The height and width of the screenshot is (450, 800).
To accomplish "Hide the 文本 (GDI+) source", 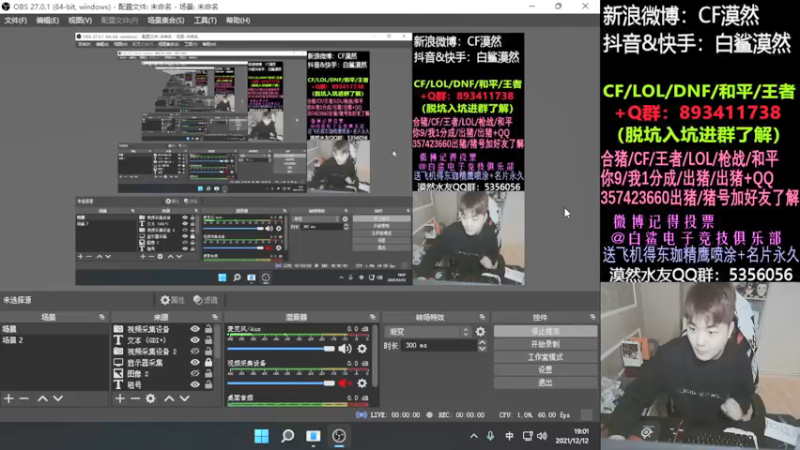I will click(195, 340).
